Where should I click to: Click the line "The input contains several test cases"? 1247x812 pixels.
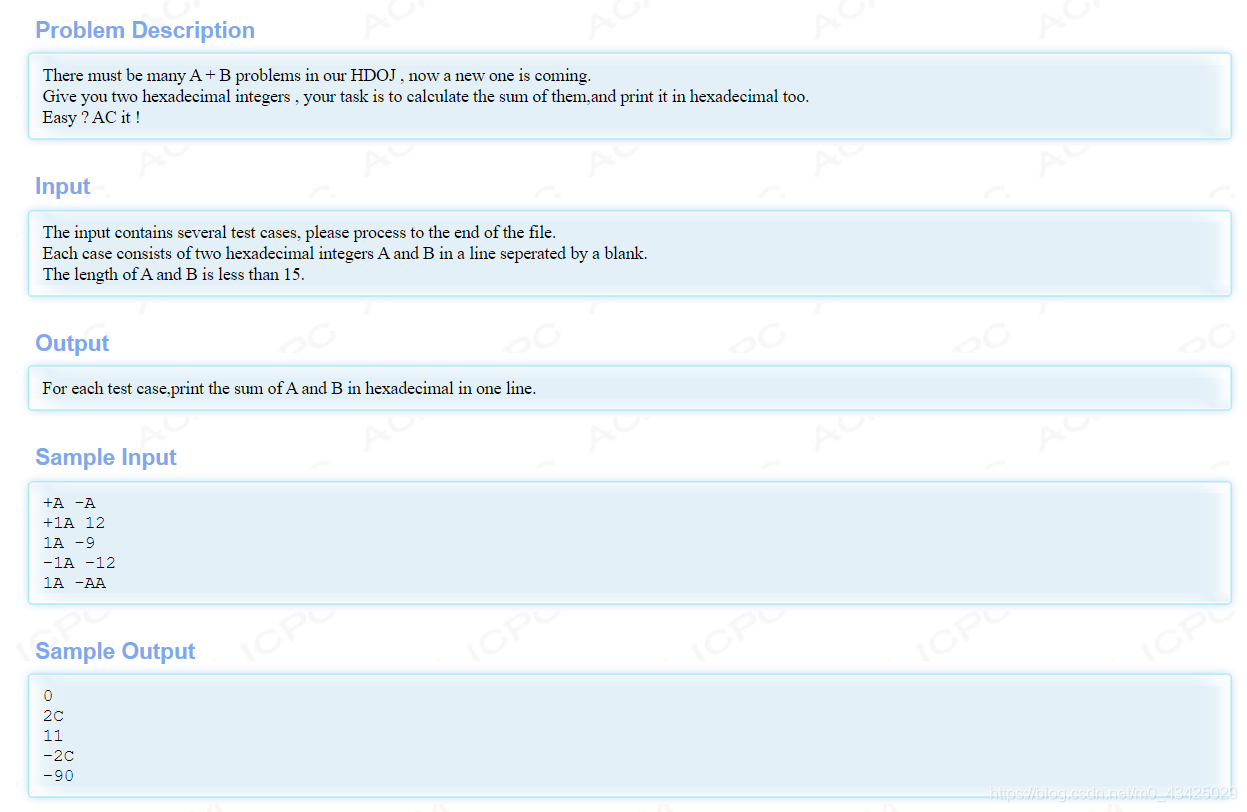(299, 232)
